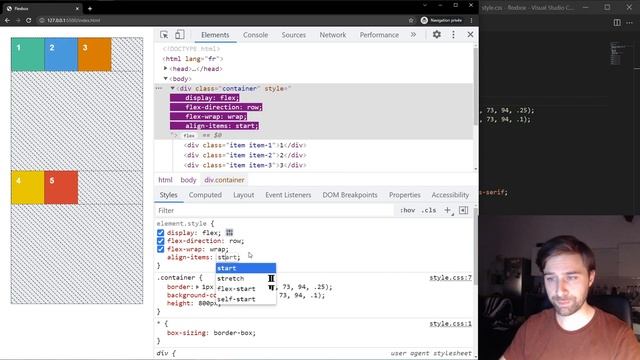Toggle the display: flex checkbox
The image size is (640, 360).
click(160, 233)
